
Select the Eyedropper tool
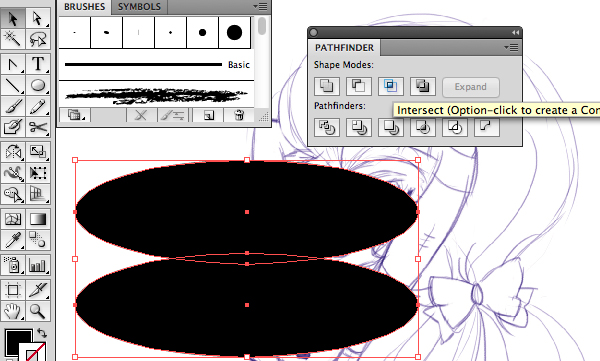click(x=13, y=240)
